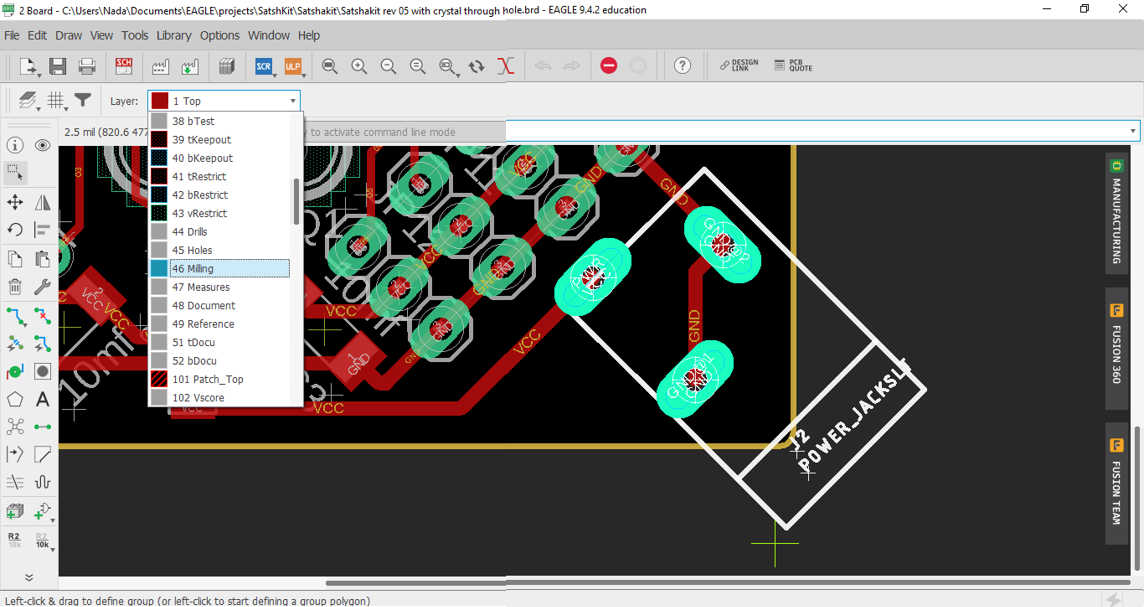Select the Via tool

point(15,371)
